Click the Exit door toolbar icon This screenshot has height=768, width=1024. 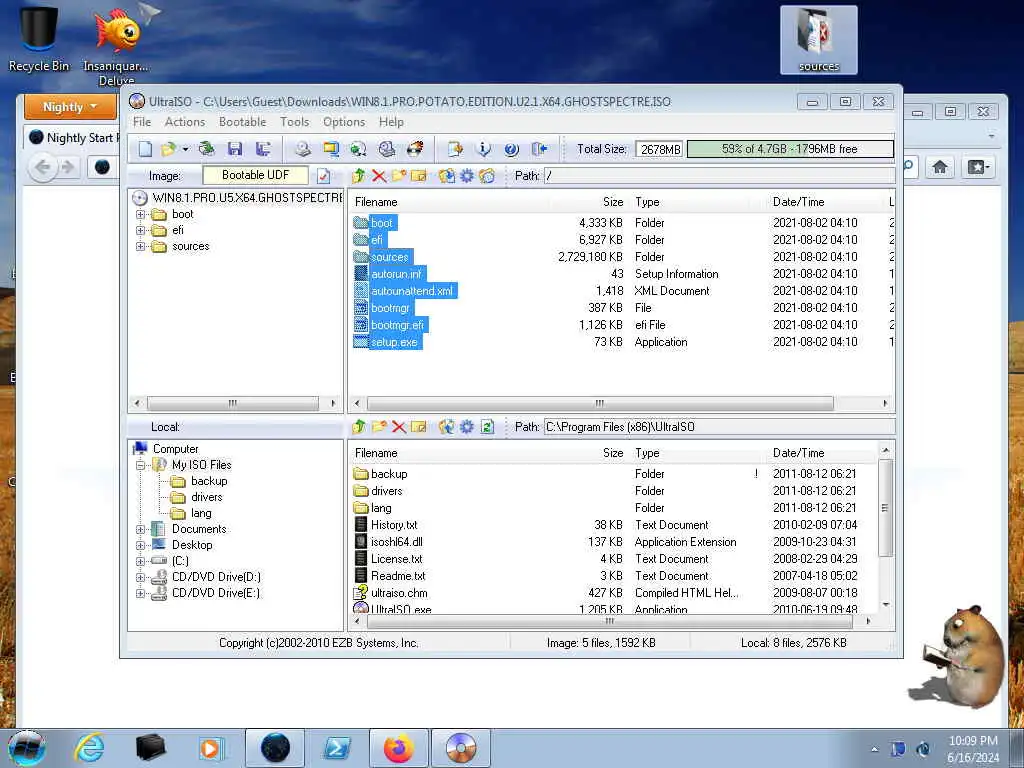[x=539, y=149]
